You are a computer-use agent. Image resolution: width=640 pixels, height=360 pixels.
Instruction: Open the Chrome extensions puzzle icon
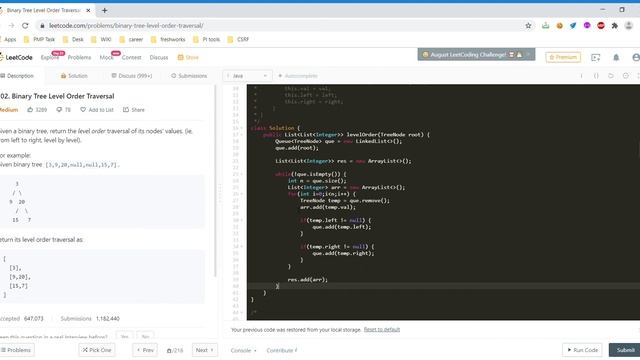615,26
